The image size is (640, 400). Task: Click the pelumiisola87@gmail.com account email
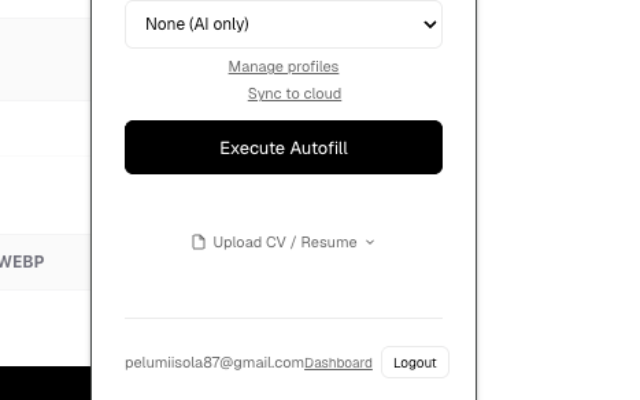[214, 363]
